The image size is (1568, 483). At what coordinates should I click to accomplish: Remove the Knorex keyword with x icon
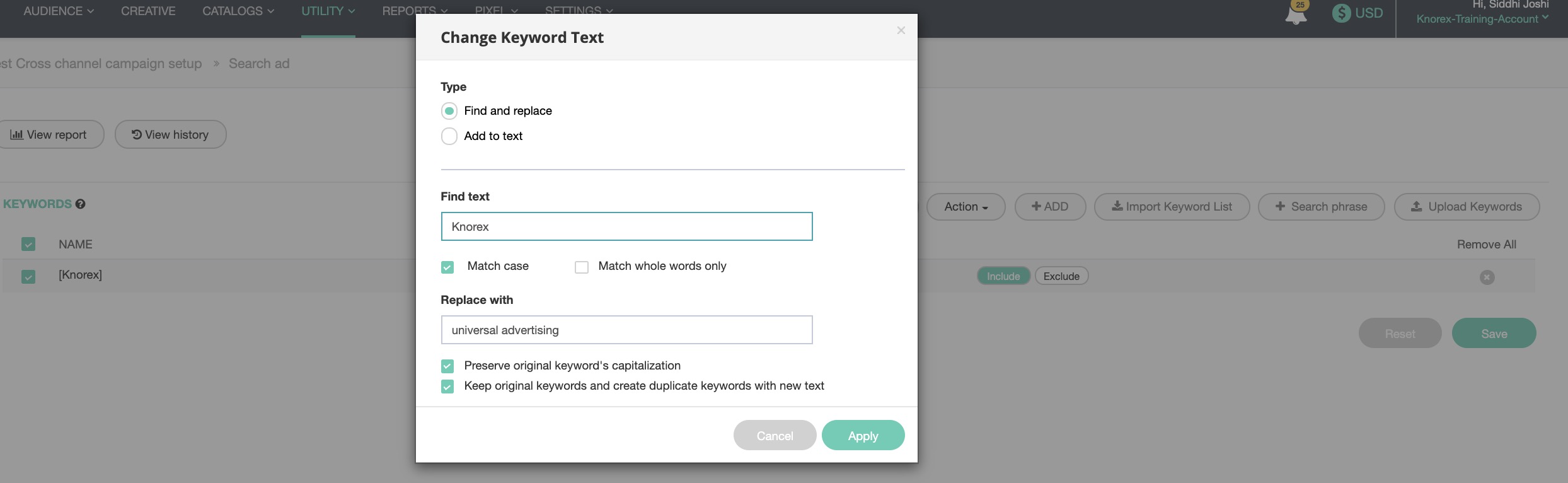coord(1487,277)
